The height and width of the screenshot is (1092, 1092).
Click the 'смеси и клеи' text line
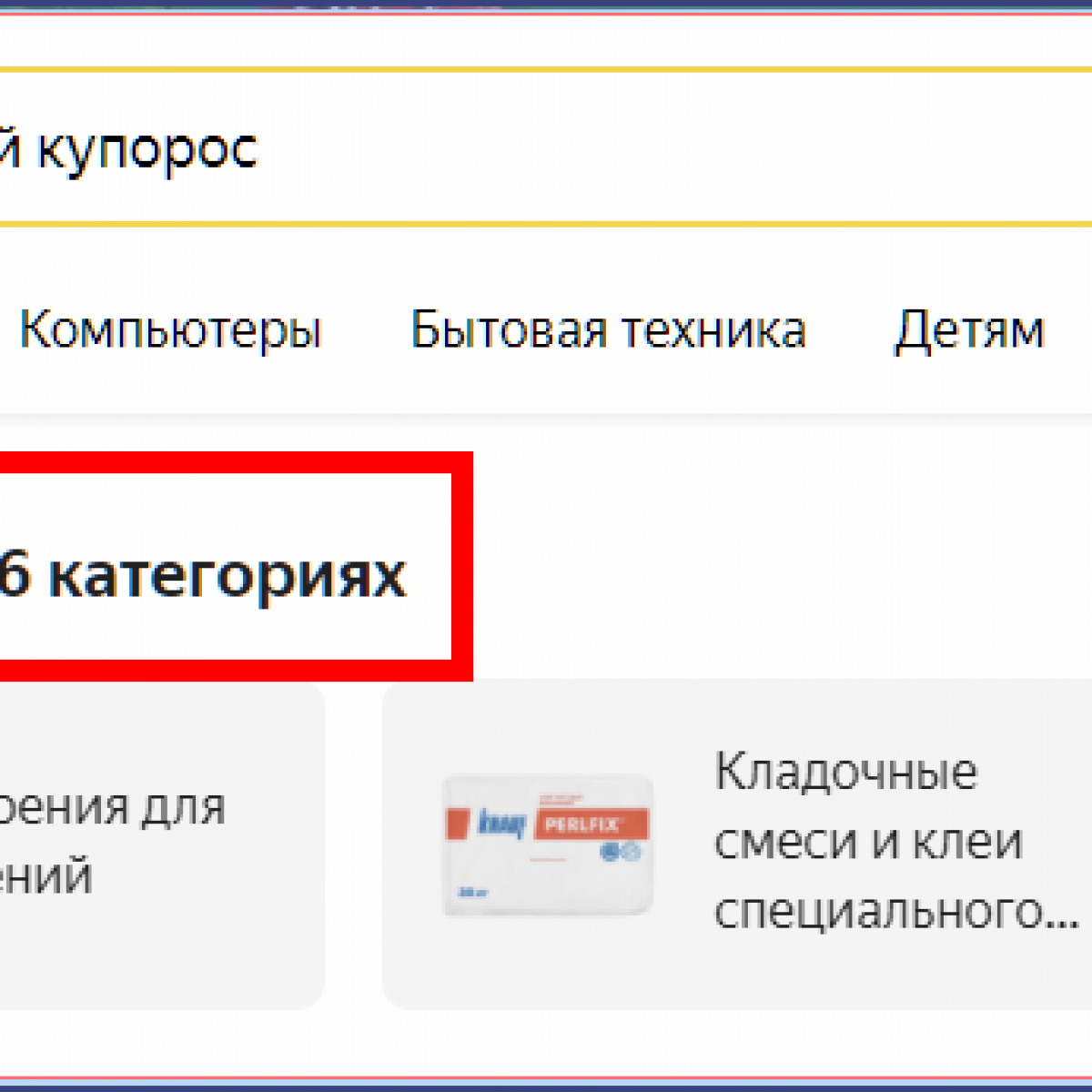pos(867,842)
